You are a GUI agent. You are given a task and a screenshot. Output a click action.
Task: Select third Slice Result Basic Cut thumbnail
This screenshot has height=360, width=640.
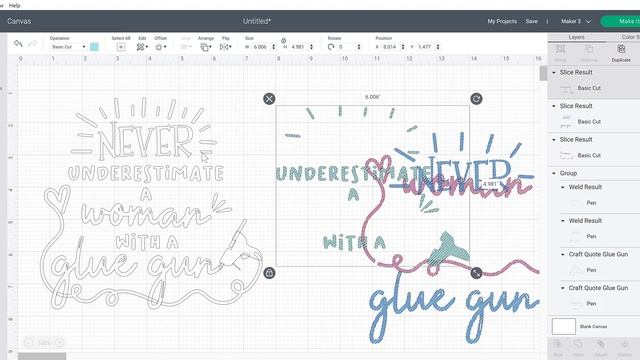click(566, 156)
